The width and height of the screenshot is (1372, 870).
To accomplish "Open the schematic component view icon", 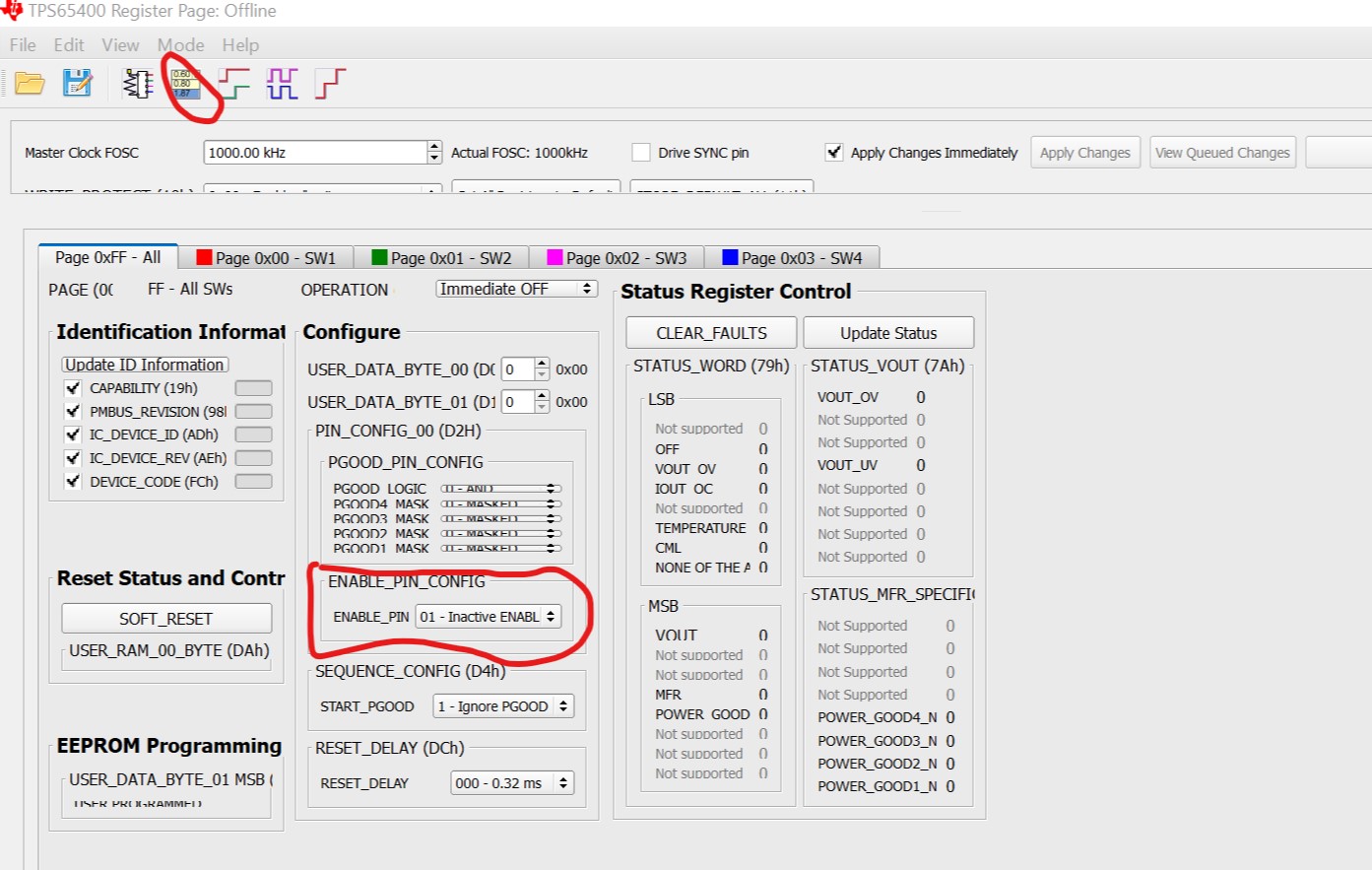I will 138,84.
